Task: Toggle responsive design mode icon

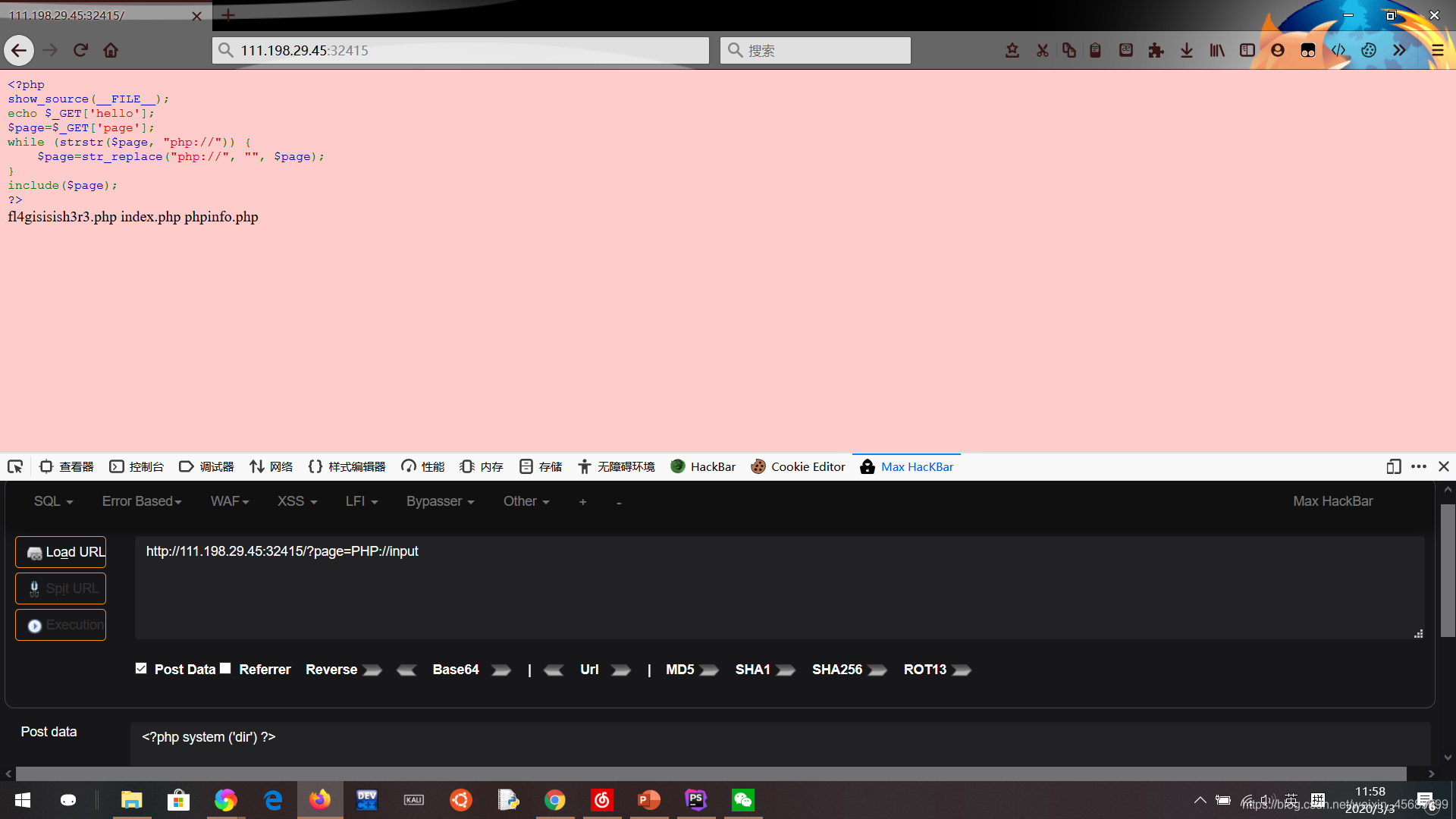Action: point(1393,466)
